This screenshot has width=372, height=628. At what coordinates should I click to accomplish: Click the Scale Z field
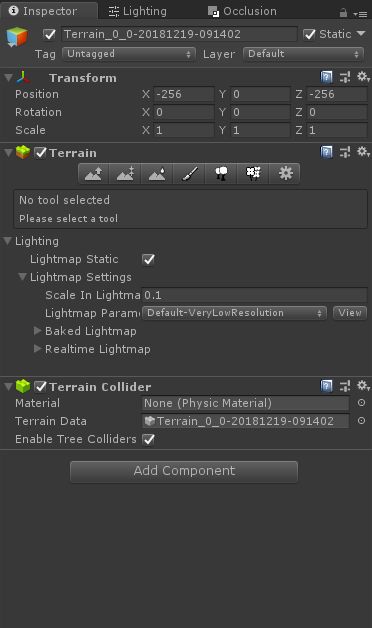[x=336, y=130]
